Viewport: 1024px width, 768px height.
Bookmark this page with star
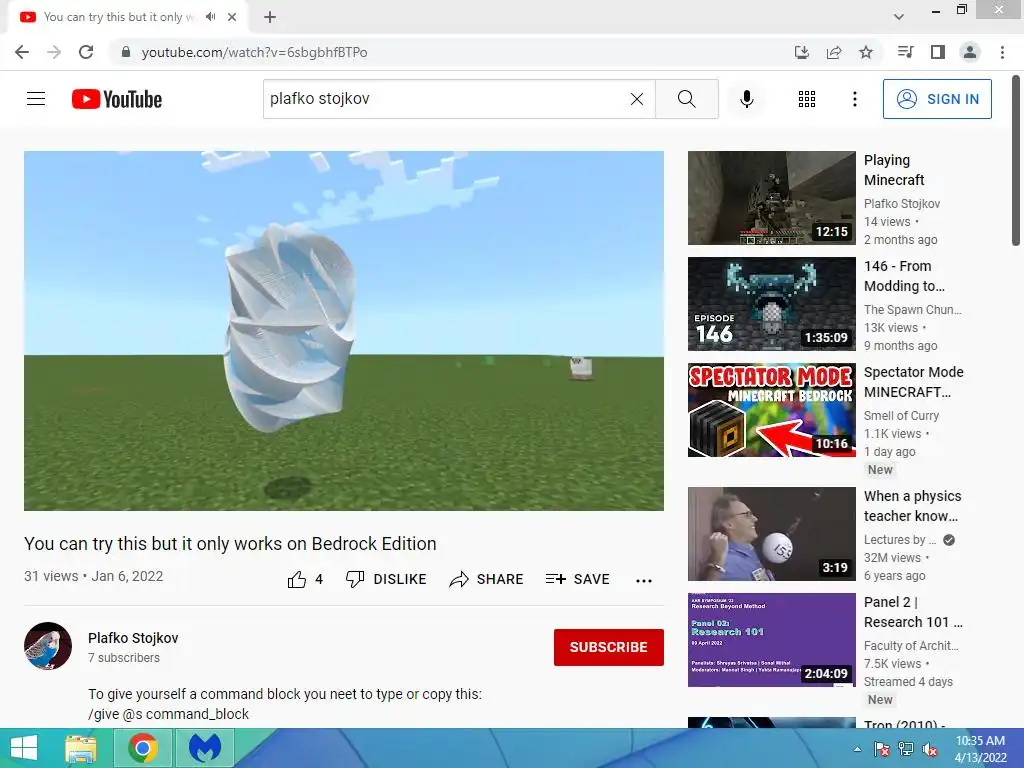point(866,52)
